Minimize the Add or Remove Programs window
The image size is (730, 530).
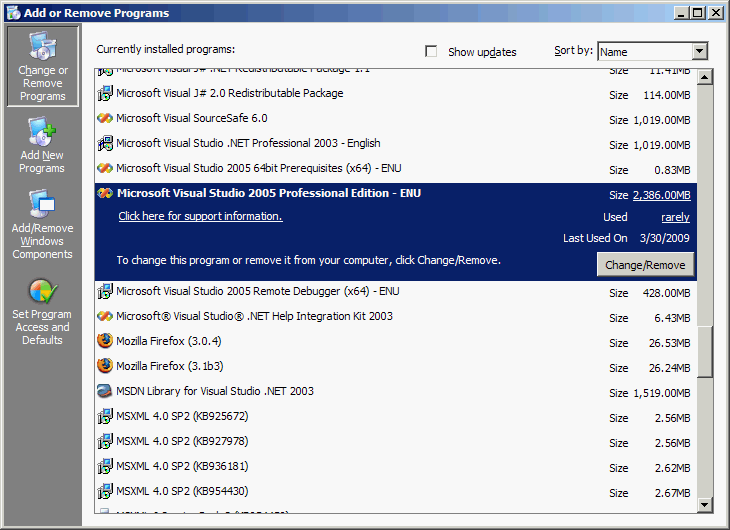tap(681, 13)
